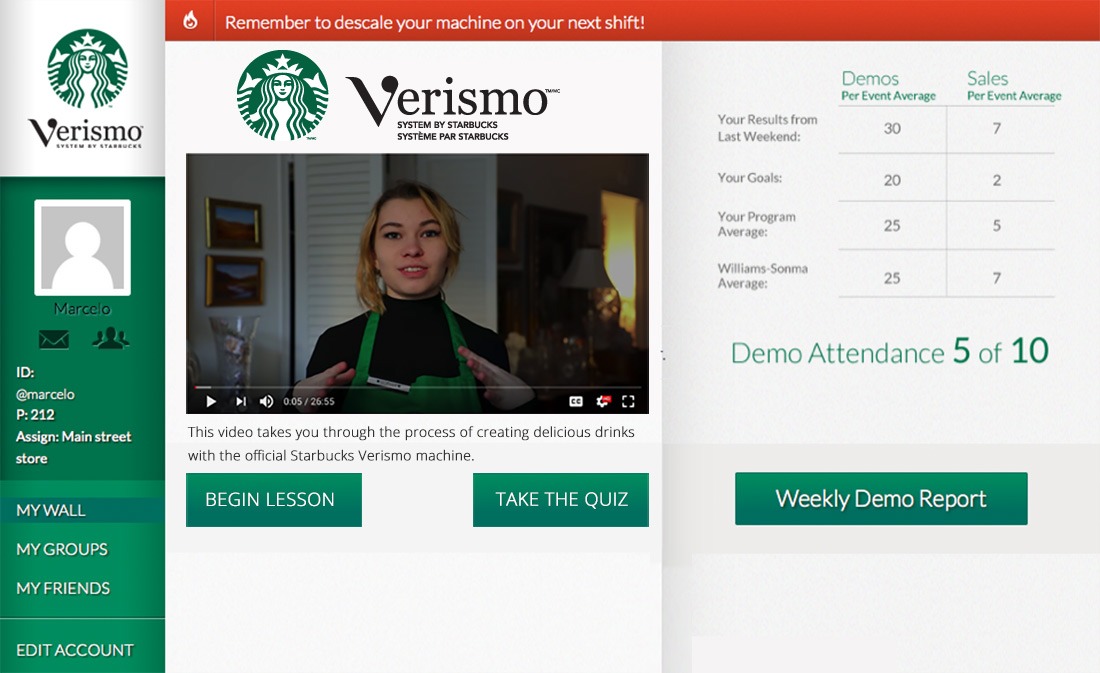Viewport: 1100px width, 673px height.
Task: Click the Marcelo username label
Action: coord(82,309)
